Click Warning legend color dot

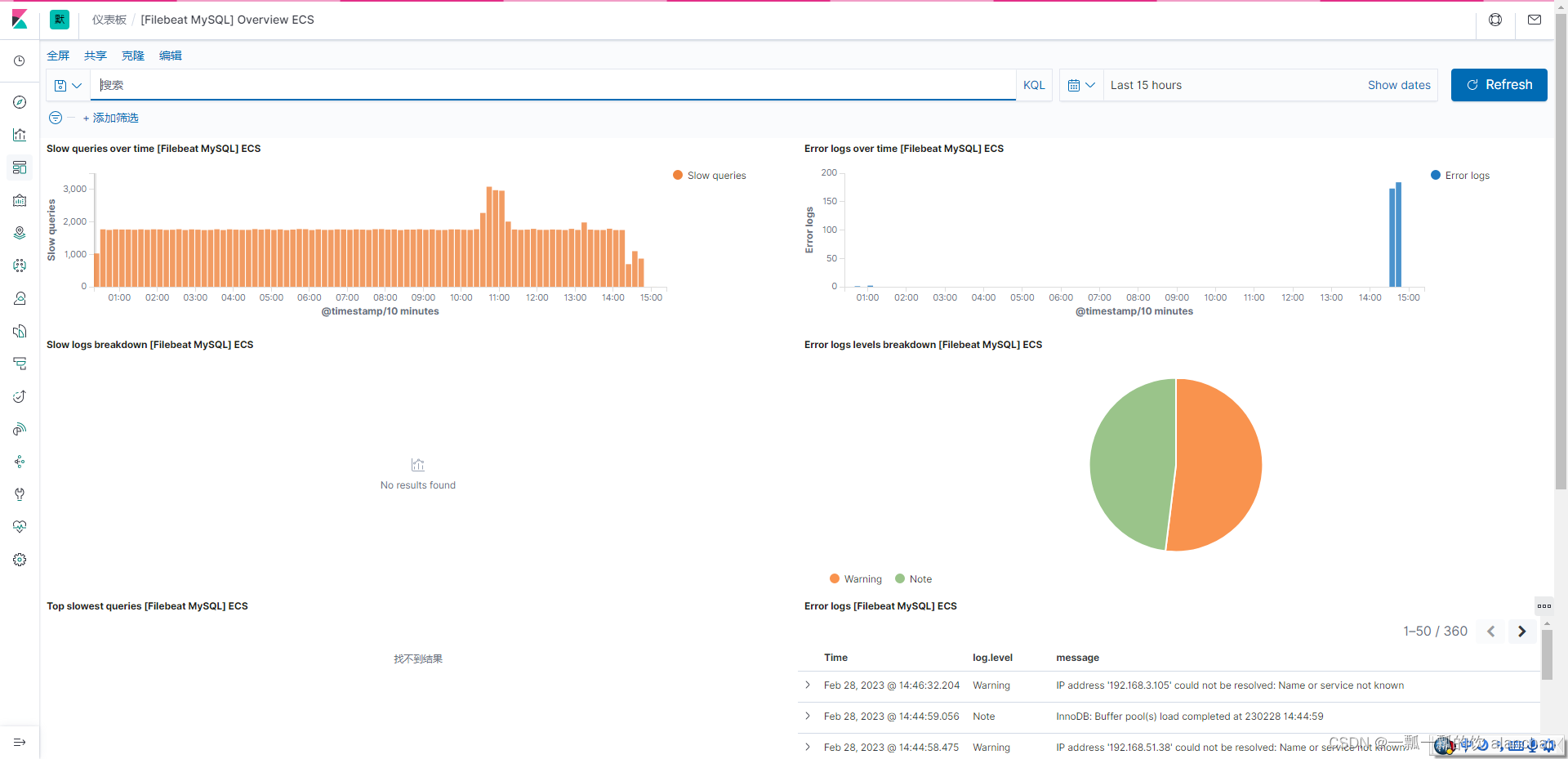(835, 578)
